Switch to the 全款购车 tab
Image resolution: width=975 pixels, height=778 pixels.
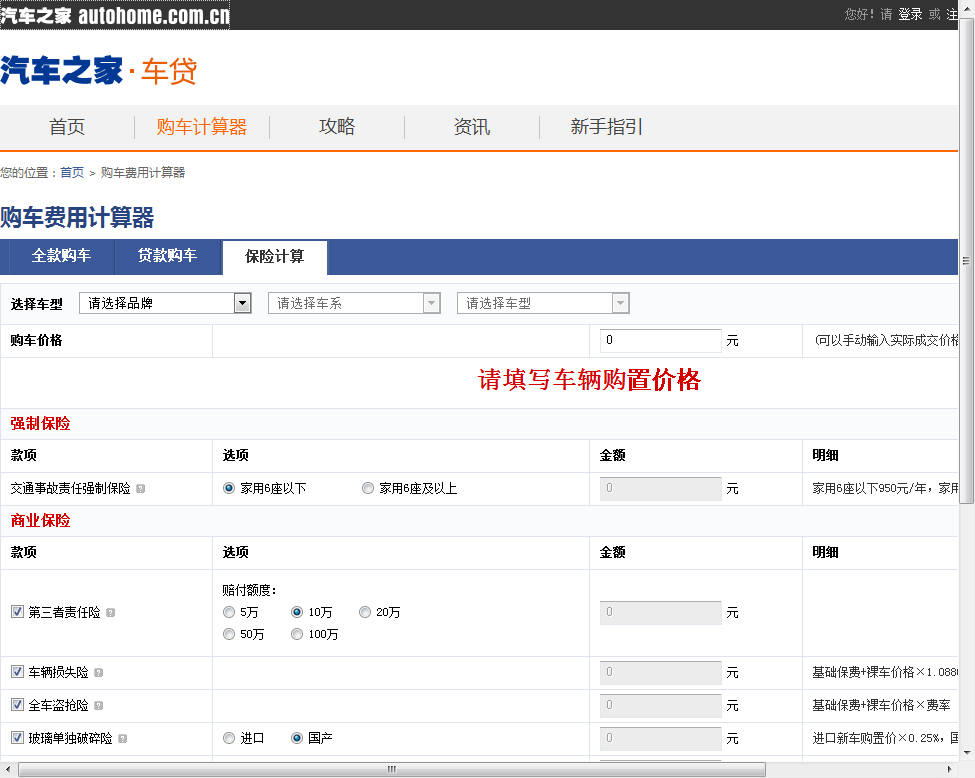click(61, 256)
